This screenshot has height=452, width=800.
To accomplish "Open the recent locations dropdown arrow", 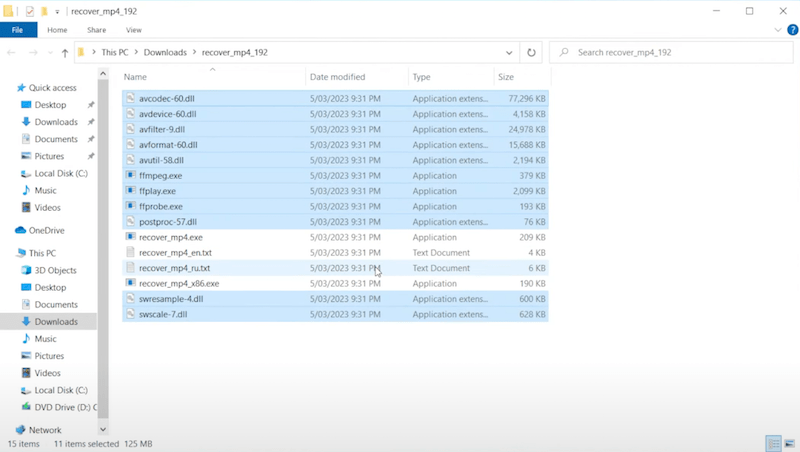I will point(50,53).
